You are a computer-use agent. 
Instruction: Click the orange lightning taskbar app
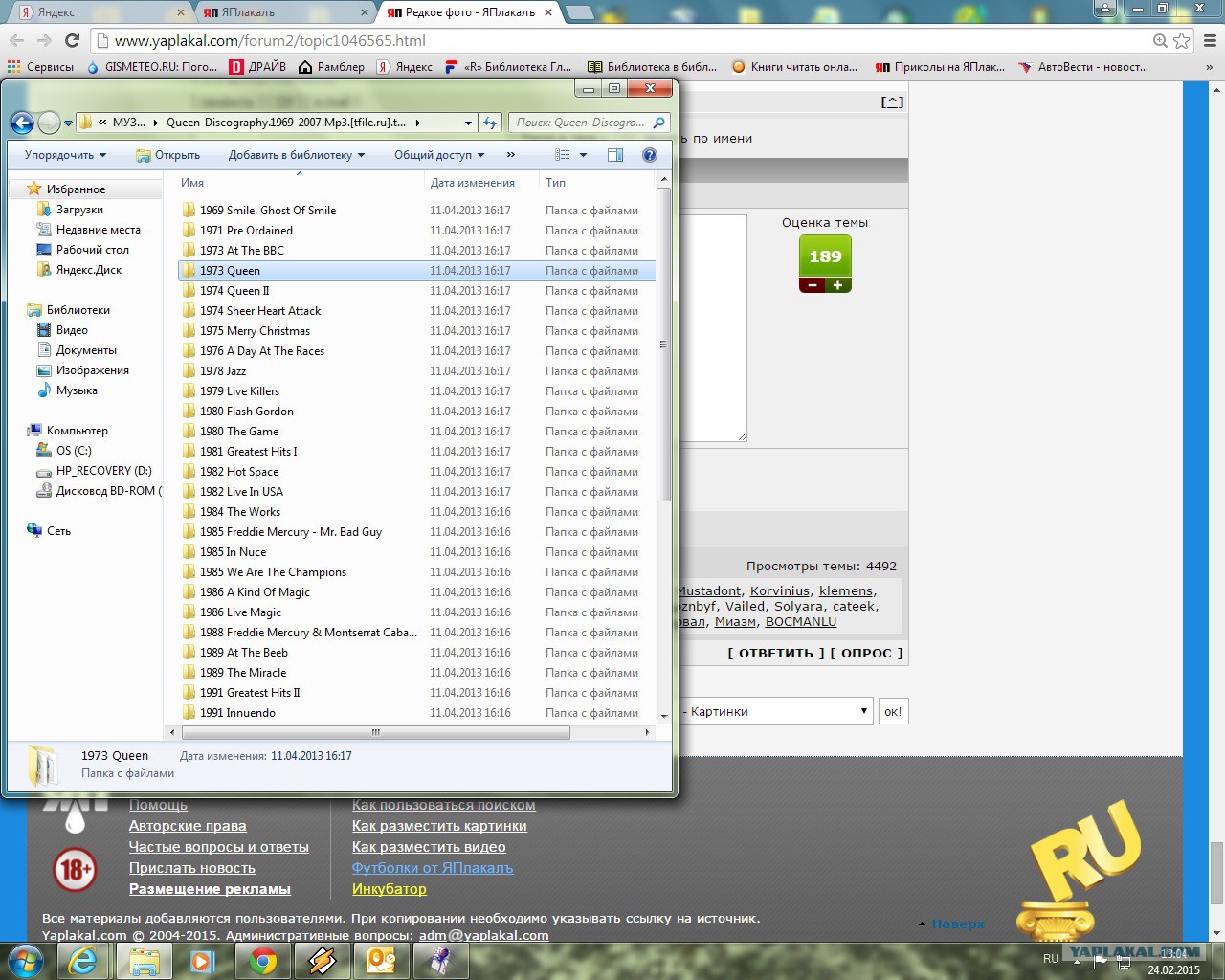322,961
